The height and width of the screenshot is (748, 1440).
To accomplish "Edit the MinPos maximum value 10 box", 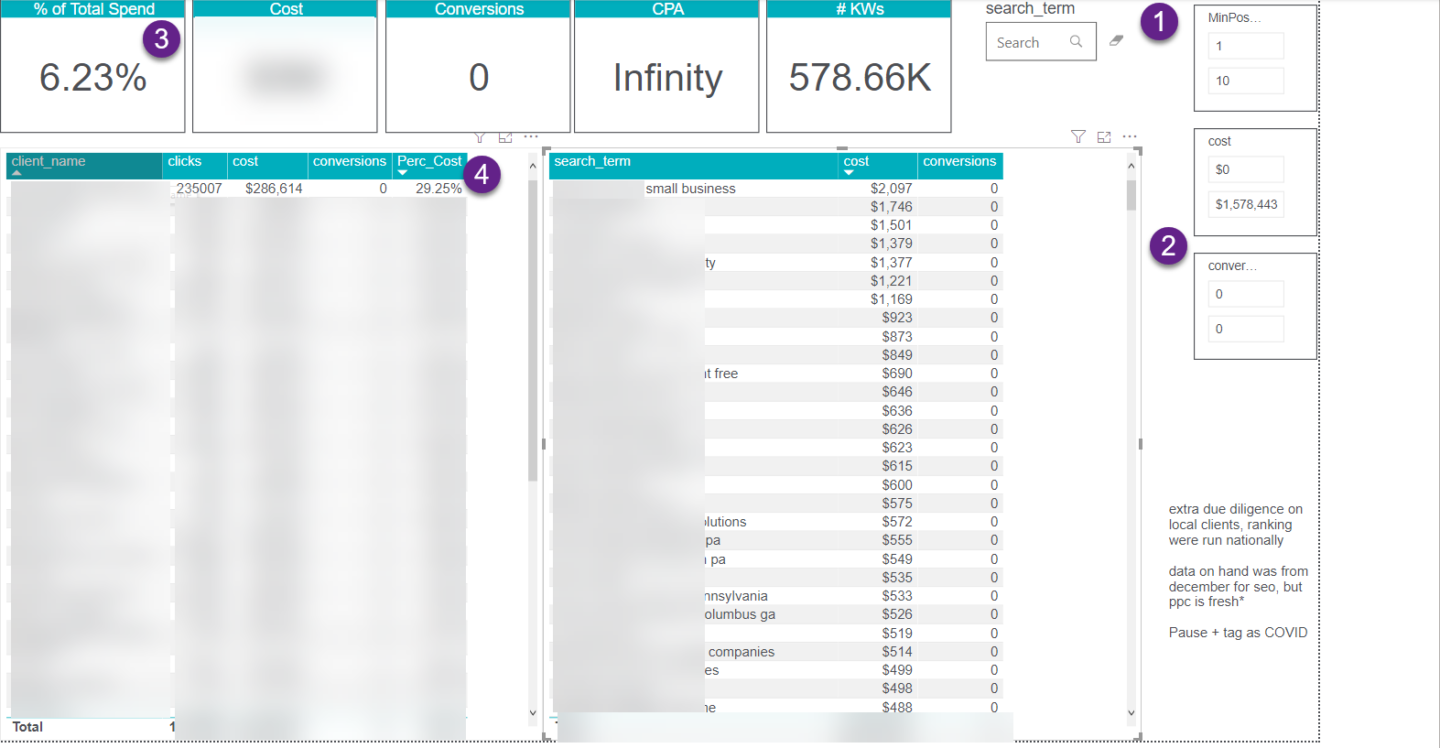I will pyautogui.click(x=1245, y=81).
